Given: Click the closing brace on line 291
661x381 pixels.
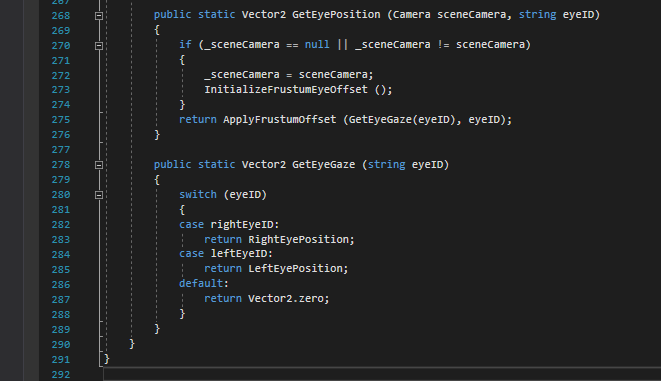Looking at the screenshot, I should click(x=107, y=359).
